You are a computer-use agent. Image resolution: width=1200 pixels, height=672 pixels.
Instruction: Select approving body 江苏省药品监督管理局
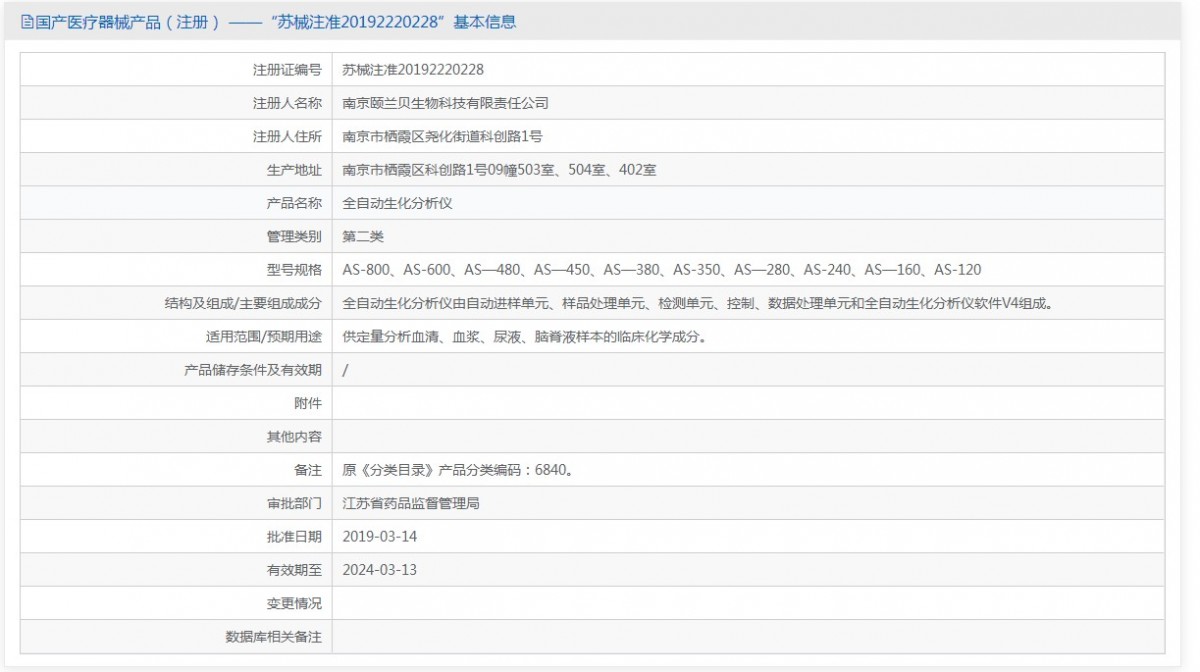point(411,503)
